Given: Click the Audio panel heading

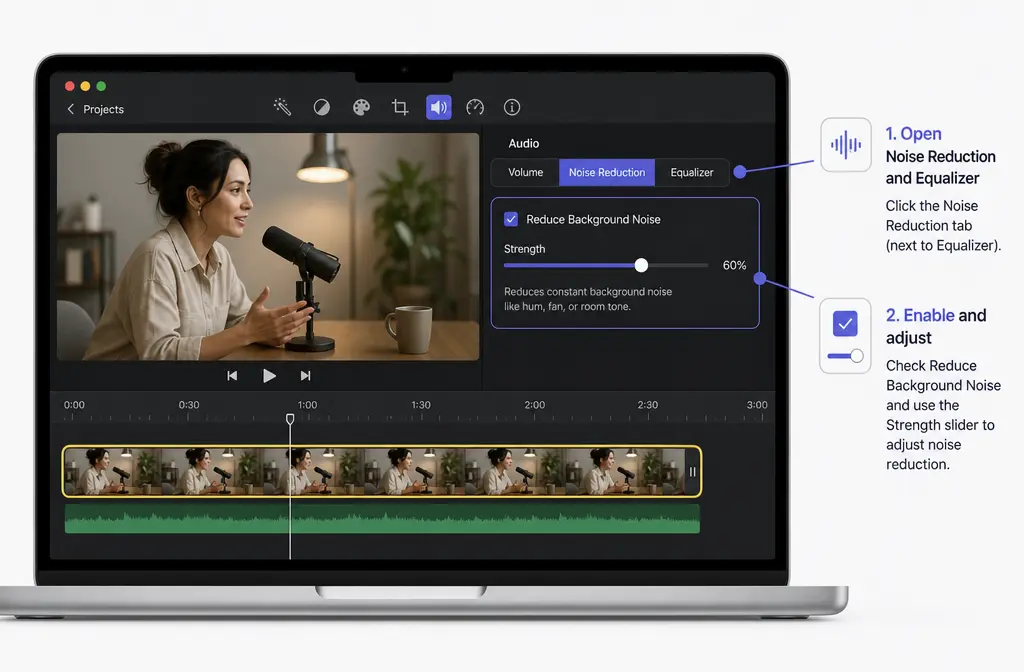Looking at the screenshot, I should click(524, 144).
